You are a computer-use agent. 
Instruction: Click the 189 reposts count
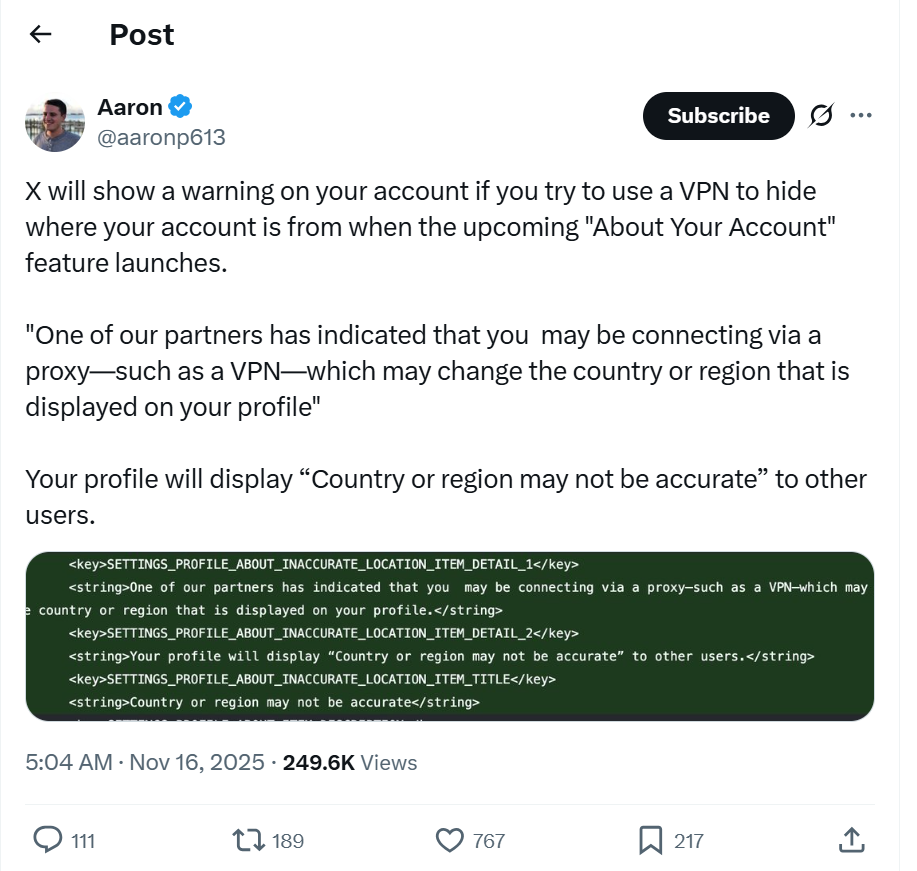[x=288, y=841]
